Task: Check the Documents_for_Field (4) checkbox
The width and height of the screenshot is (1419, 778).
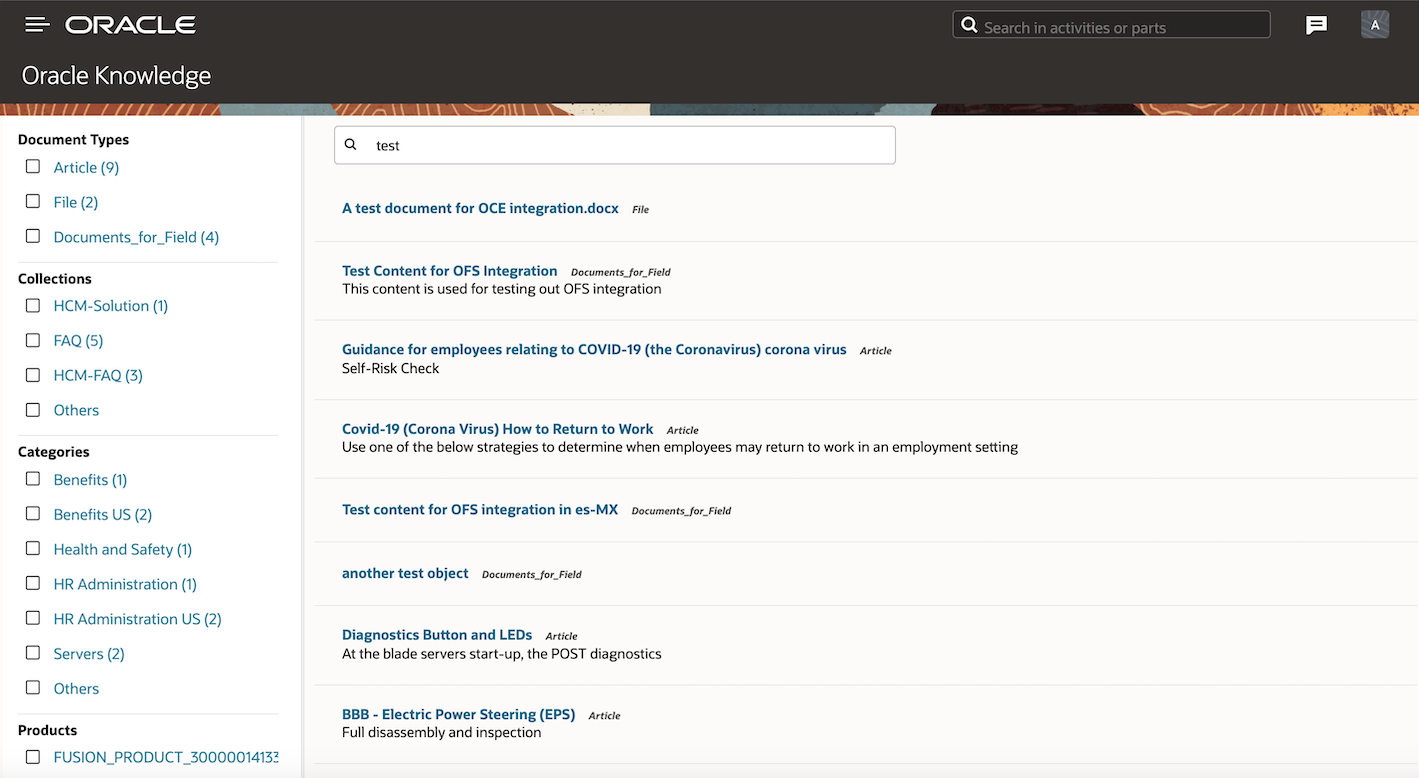Action: pyautogui.click(x=33, y=237)
